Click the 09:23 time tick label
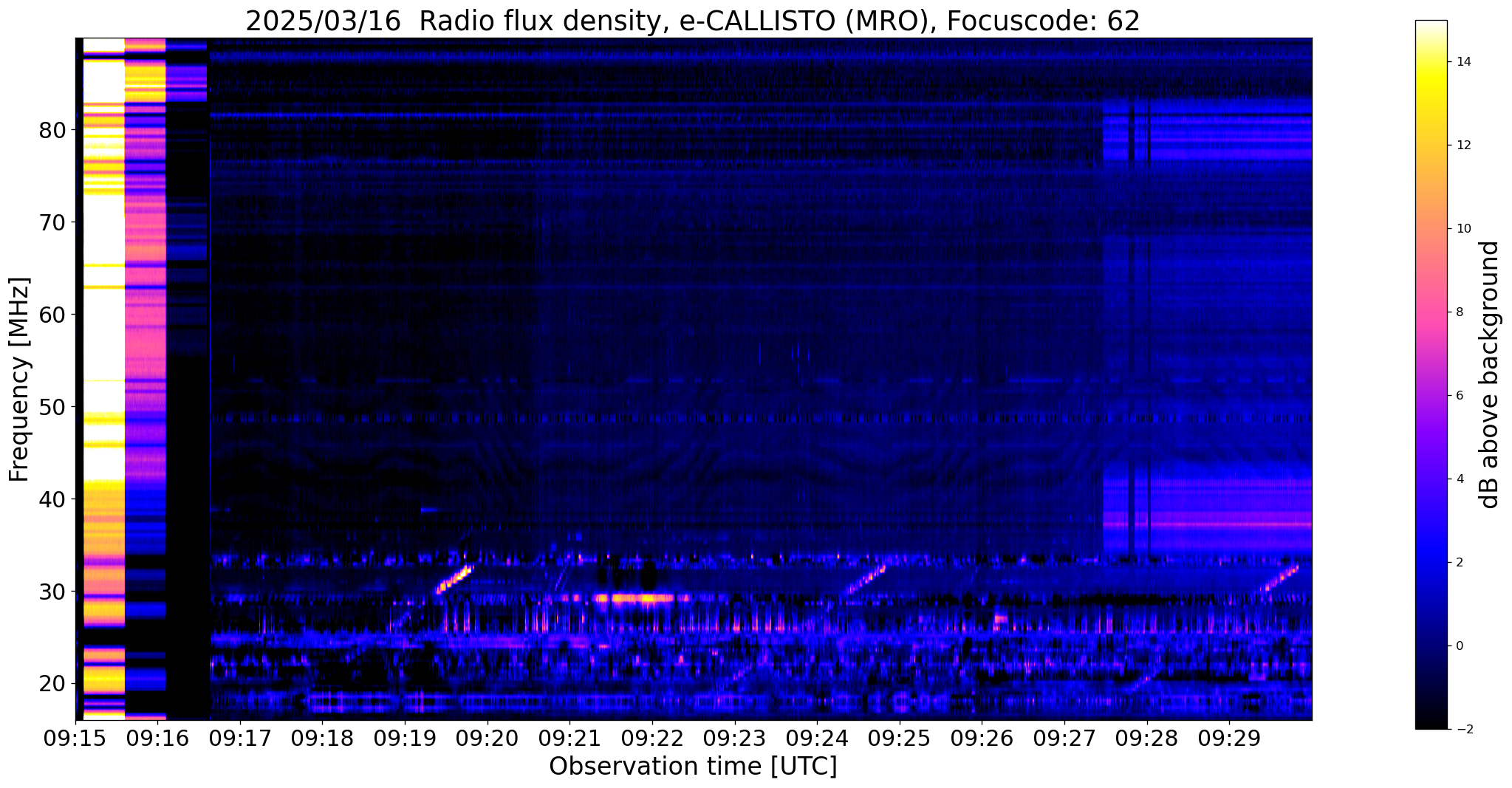 (x=734, y=738)
